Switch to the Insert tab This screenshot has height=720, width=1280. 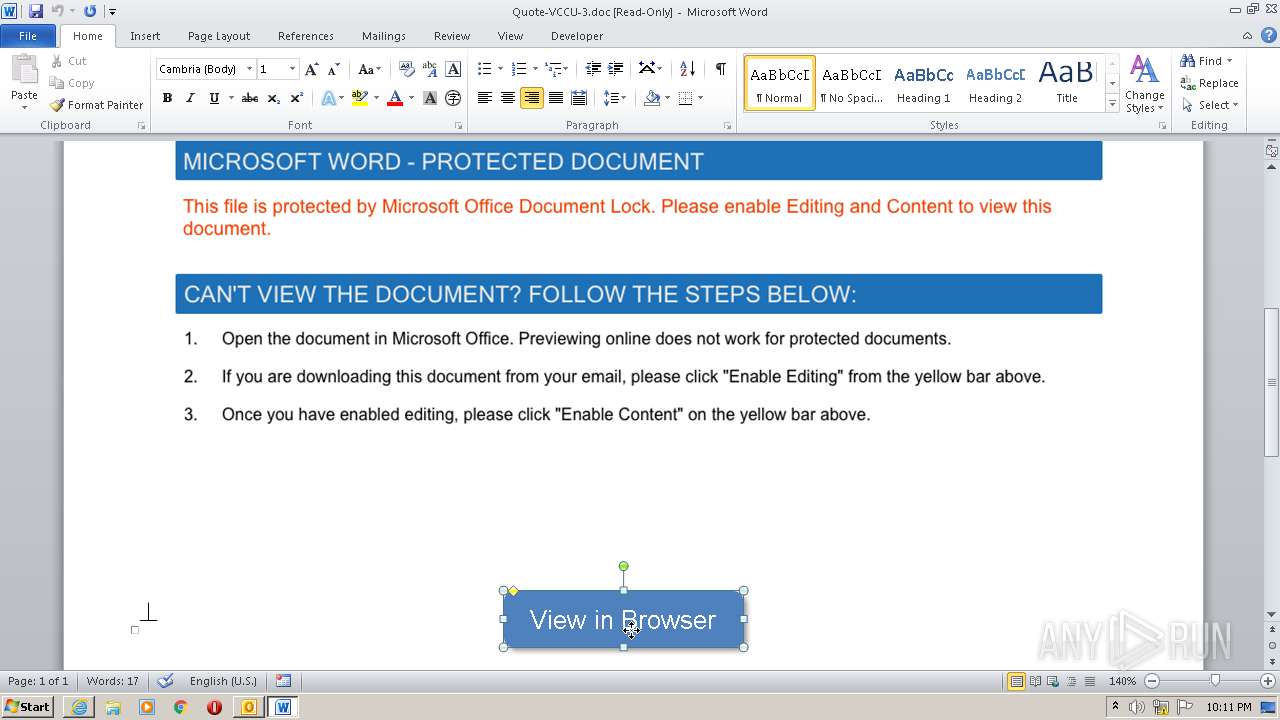pyautogui.click(x=145, y=36)
